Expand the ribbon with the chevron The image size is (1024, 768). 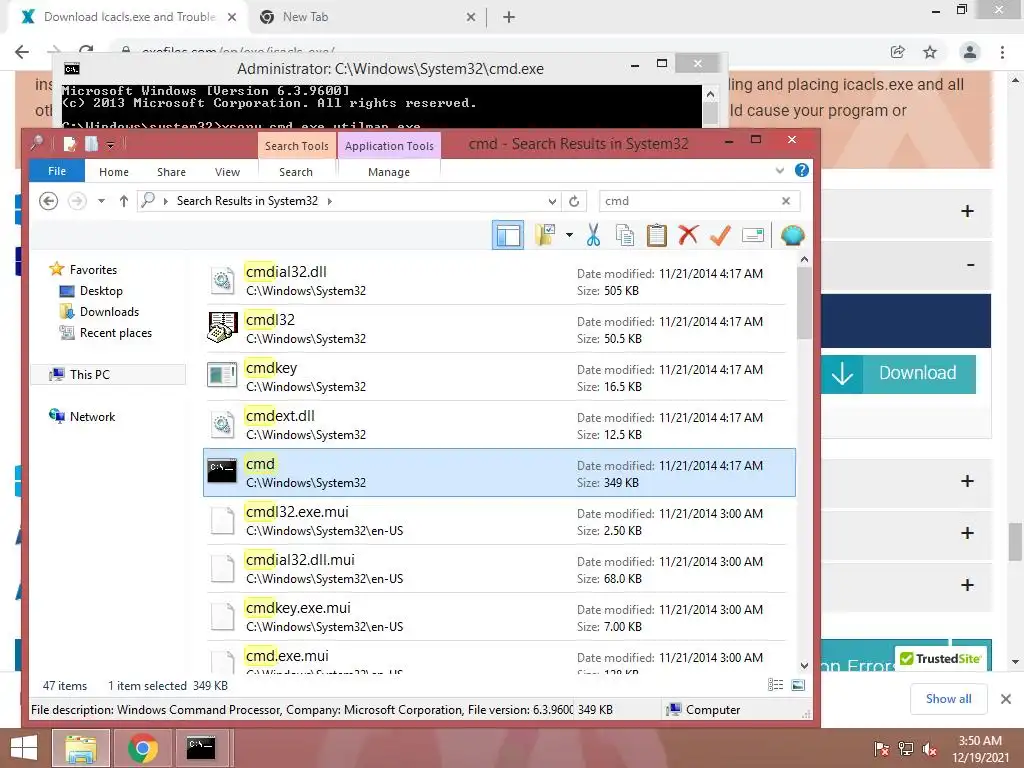(779, 170)
